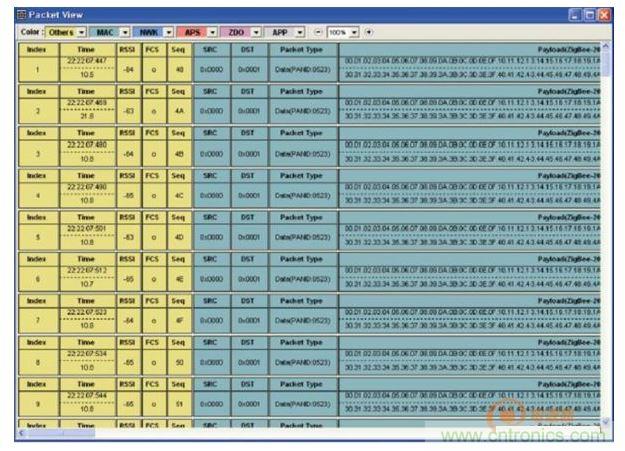Select packet row with index 1

[x=36, y=69]
